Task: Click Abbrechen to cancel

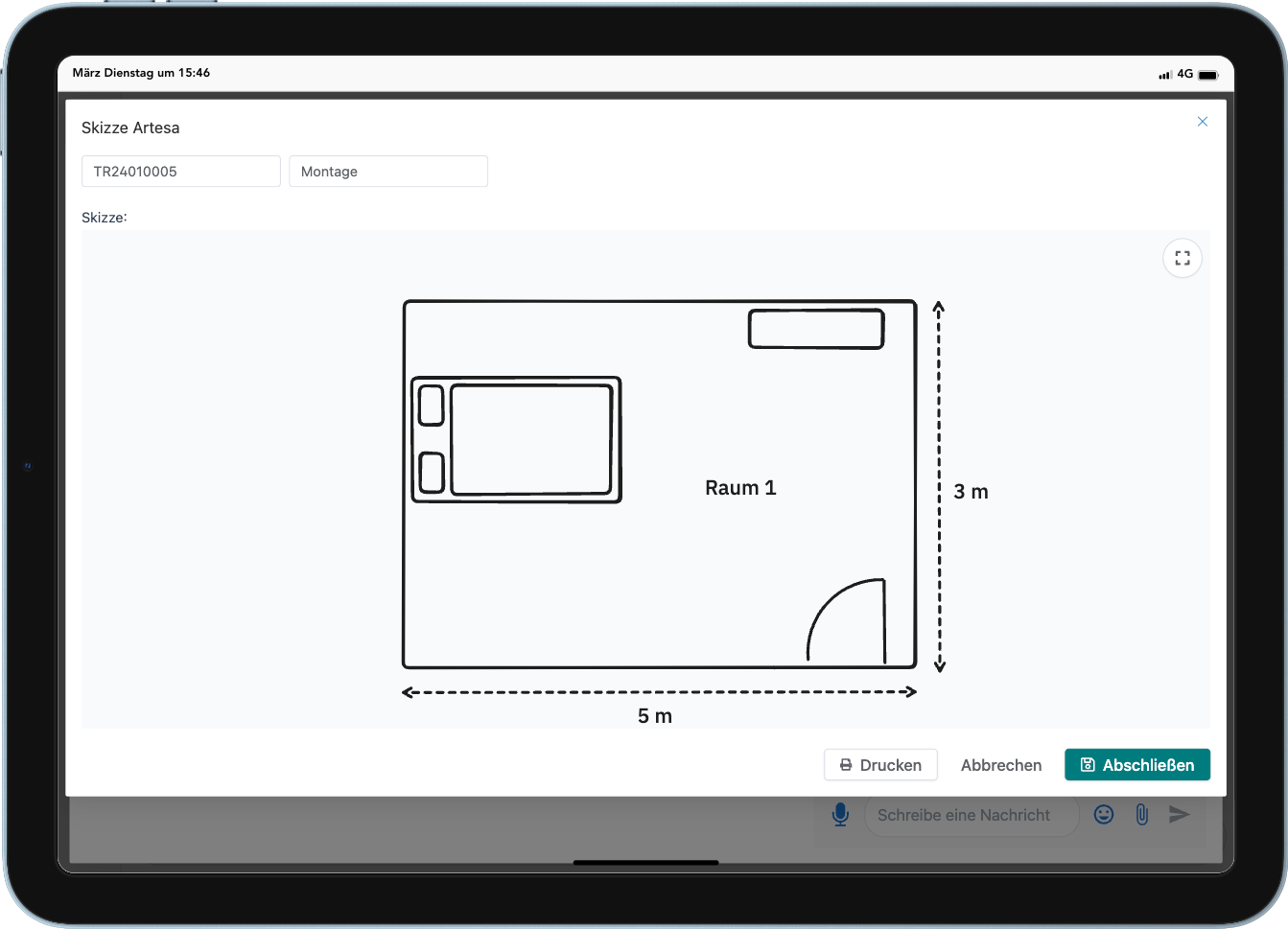Action: [x=1001, y=765]
